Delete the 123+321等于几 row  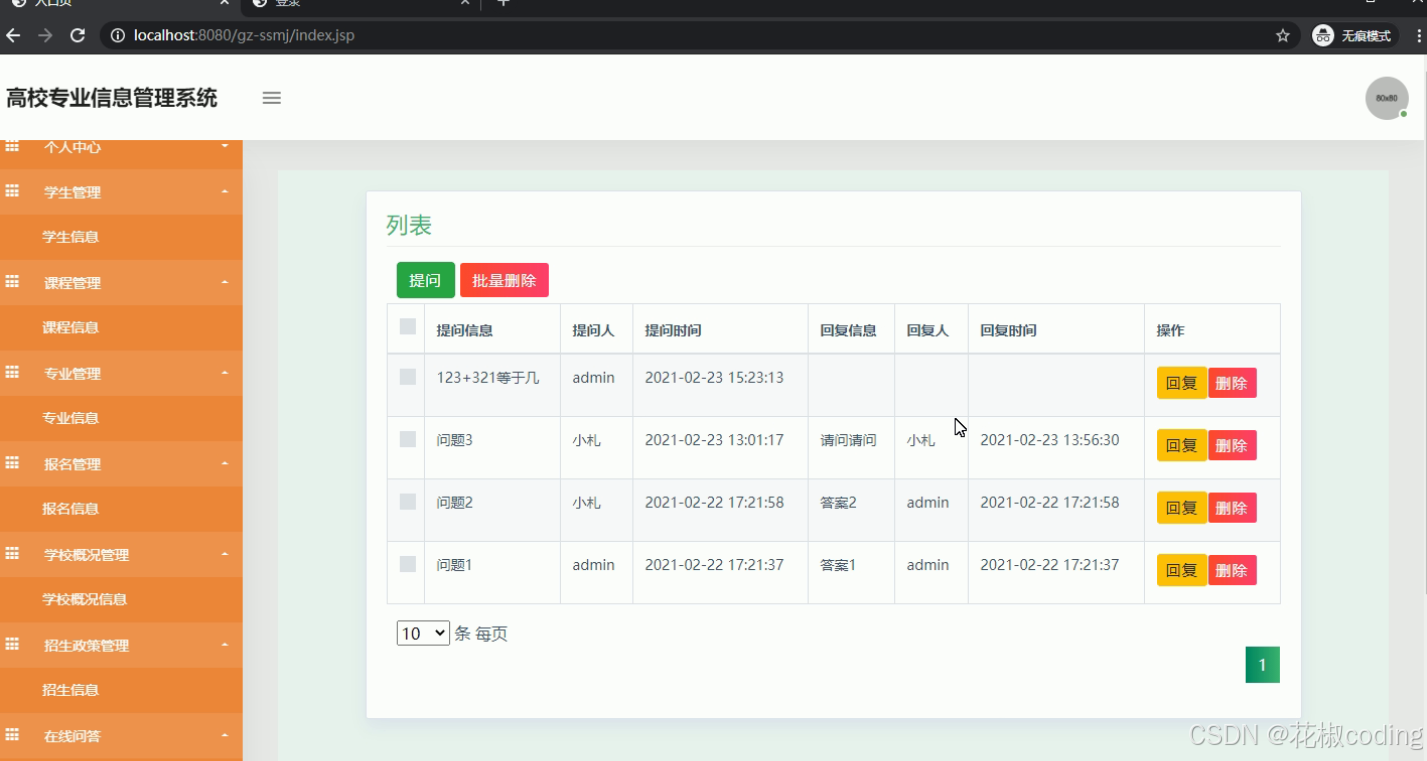1232,383
